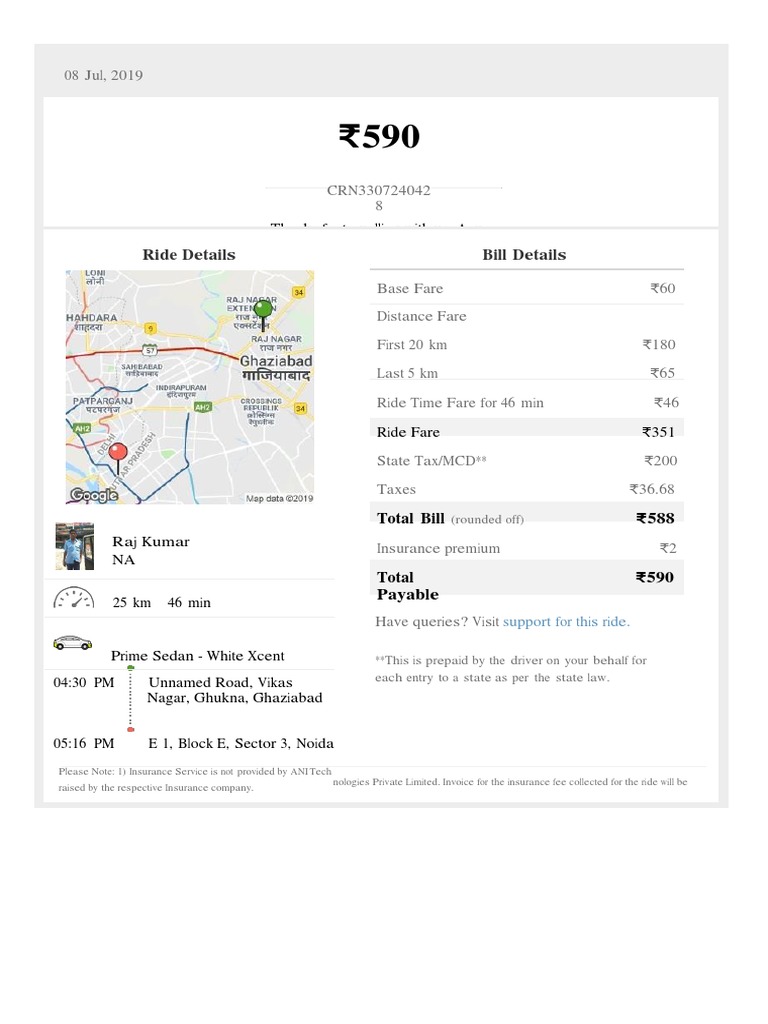
Task: Click the Map data ©2019 attribution
Action: [x=279, y=498]
